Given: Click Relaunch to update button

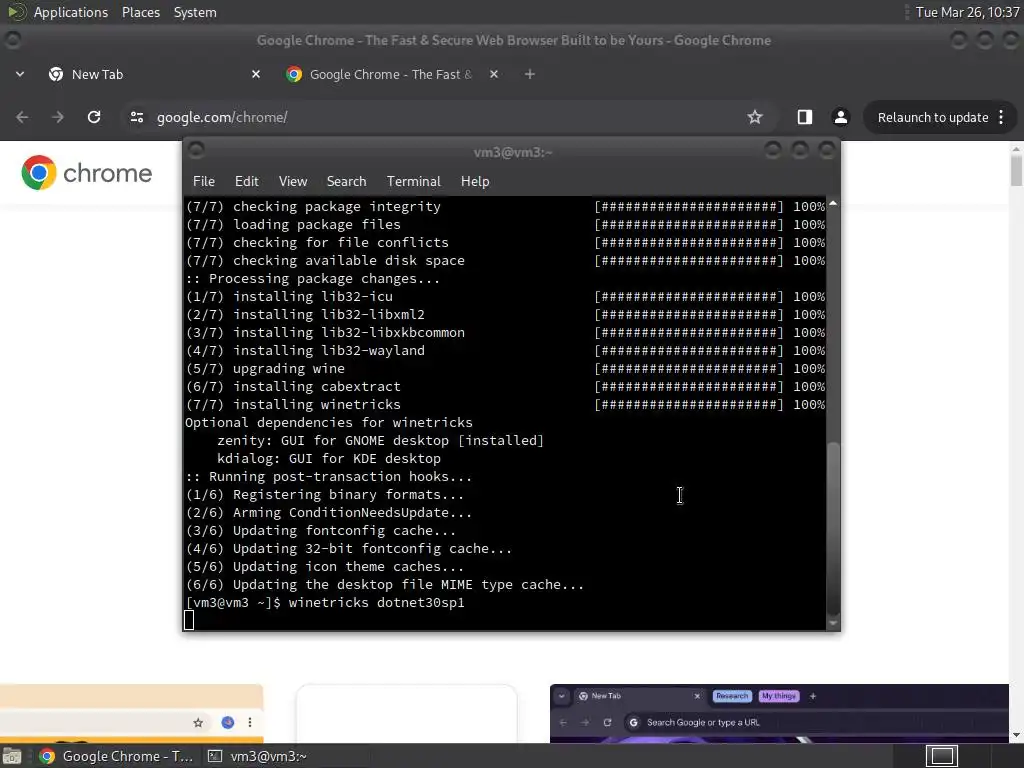Looking at the screenshot, I should 933,118.
